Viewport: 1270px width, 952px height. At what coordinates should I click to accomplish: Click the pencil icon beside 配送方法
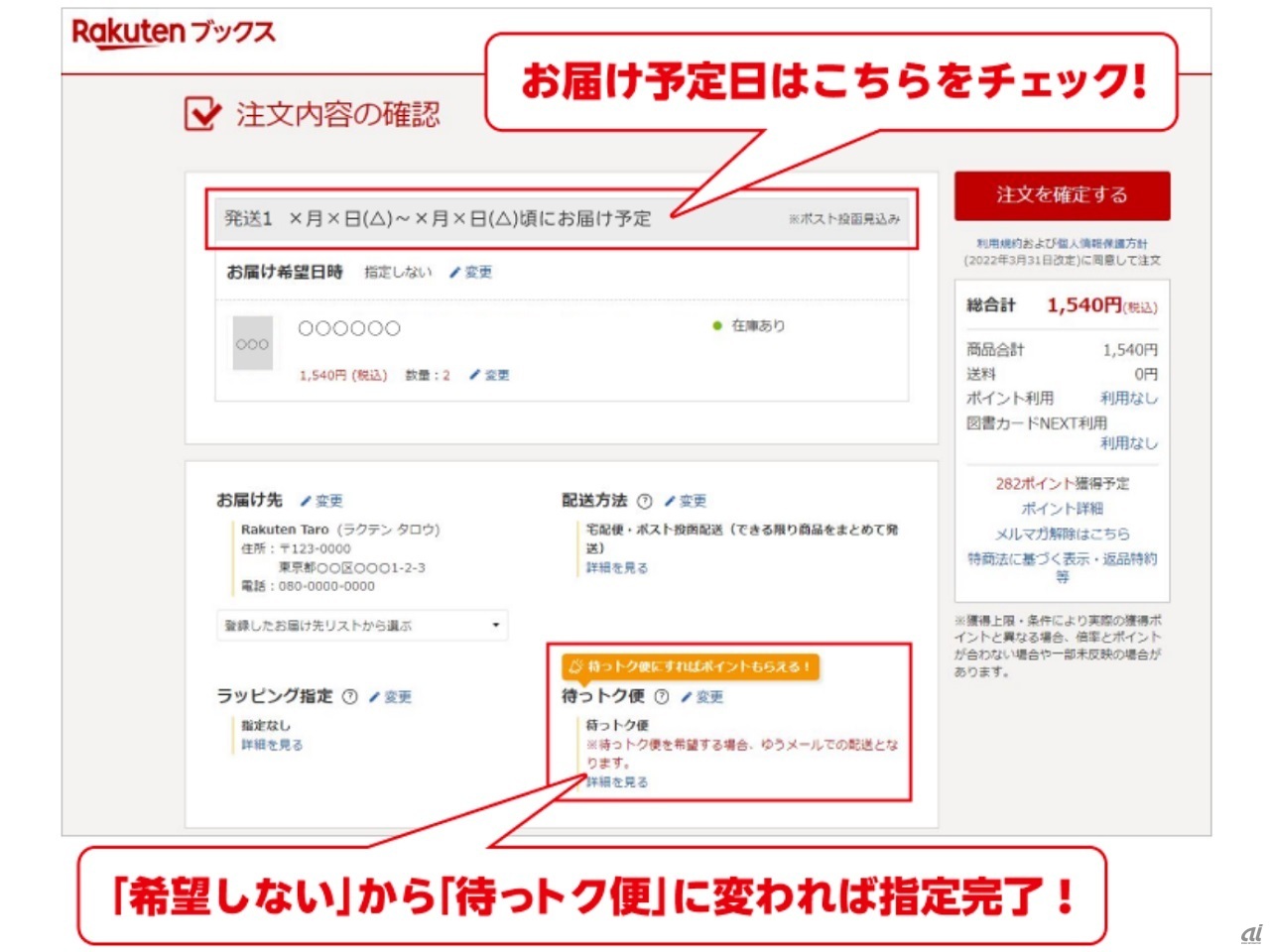click(x=670, y=501)
